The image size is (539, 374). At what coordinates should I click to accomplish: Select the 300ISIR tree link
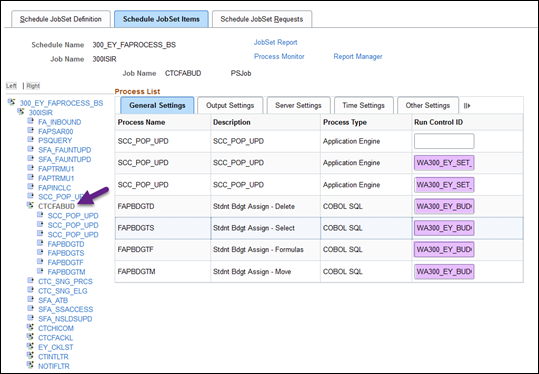pos(41,113)
